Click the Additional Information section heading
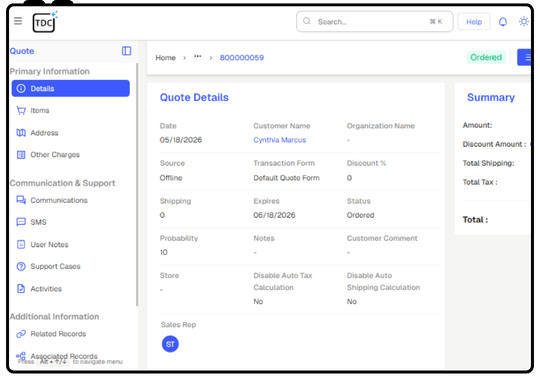 click(x=54, y=316)
